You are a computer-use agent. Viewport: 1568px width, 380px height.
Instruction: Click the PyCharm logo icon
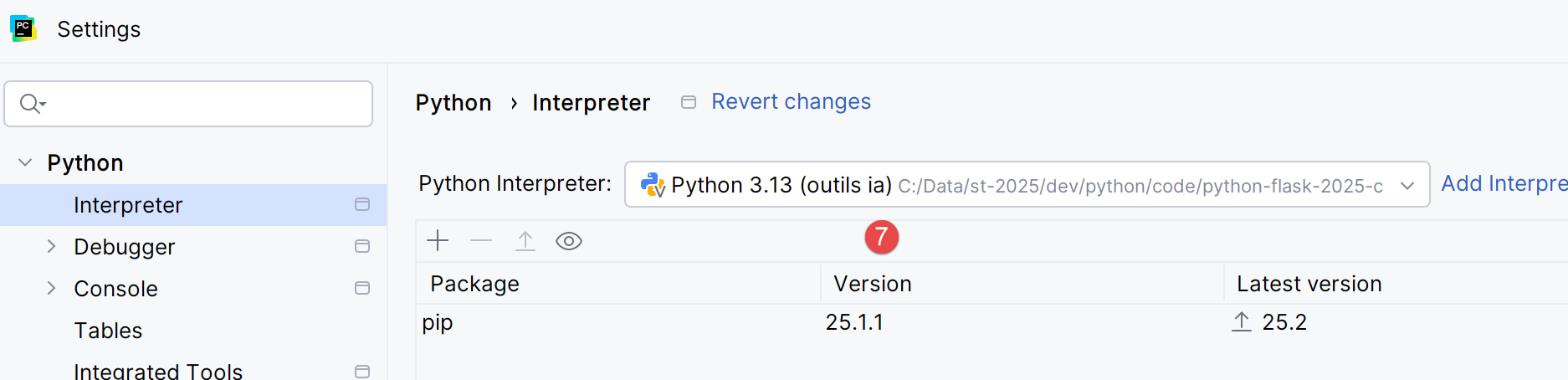click(x=23, y=28)
